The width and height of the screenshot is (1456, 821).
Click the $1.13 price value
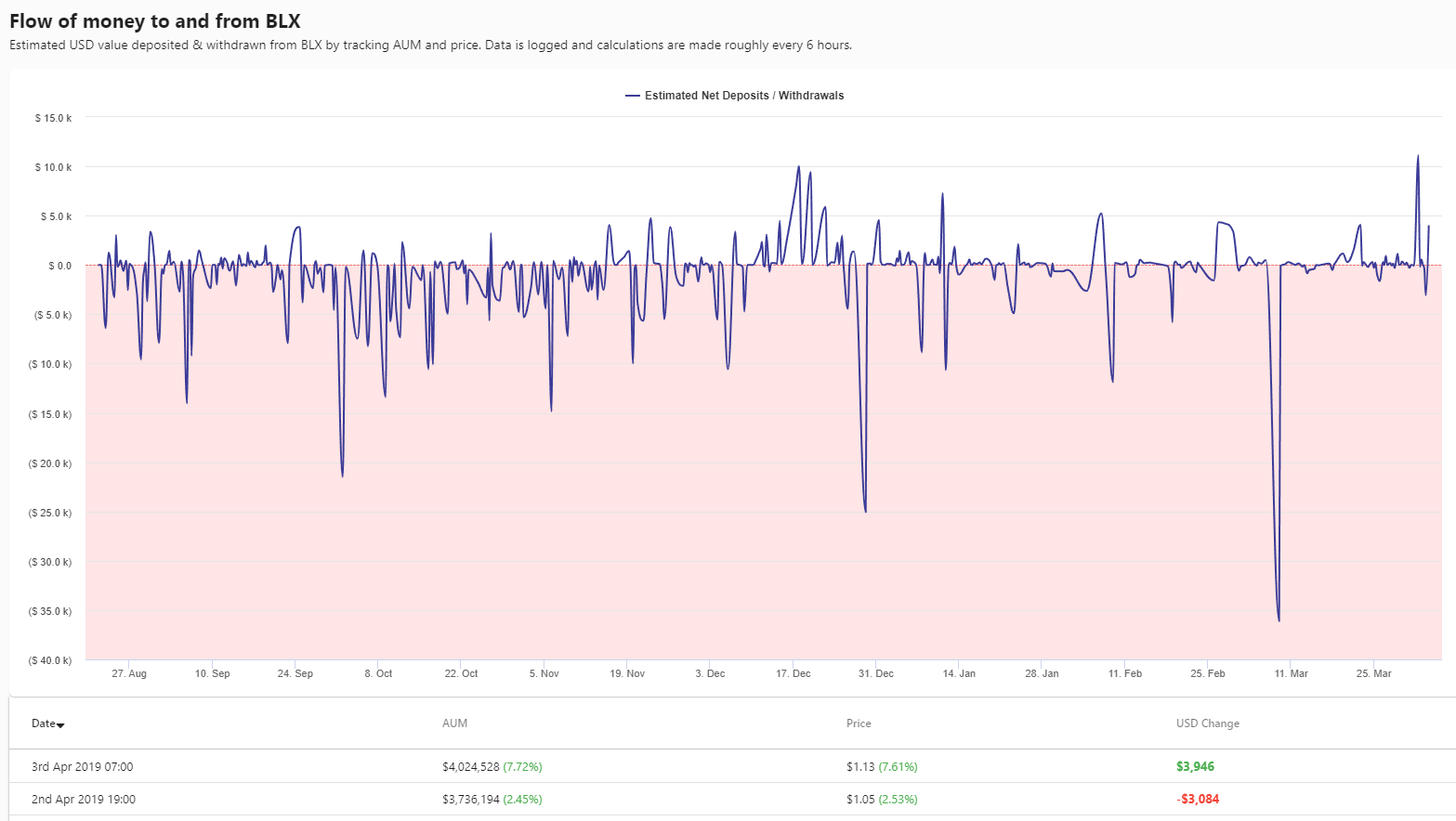860,766
